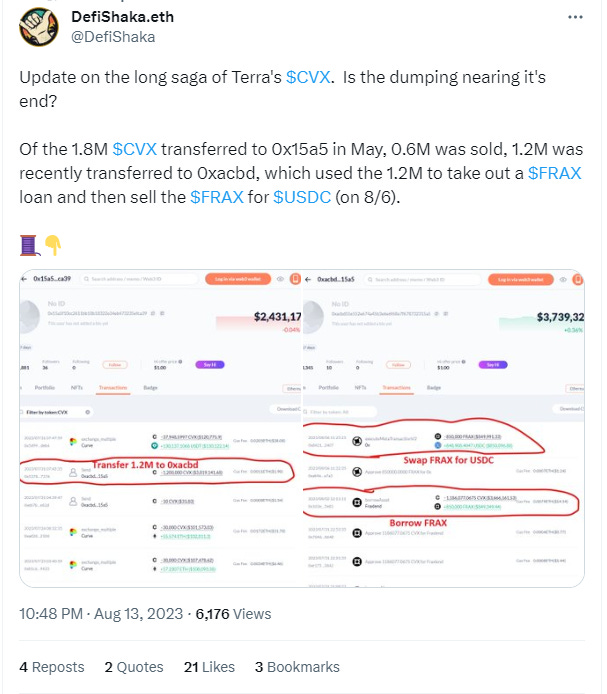
Task: Open the tweet's three-dot more menu
Action: click(x=575, y=17)
